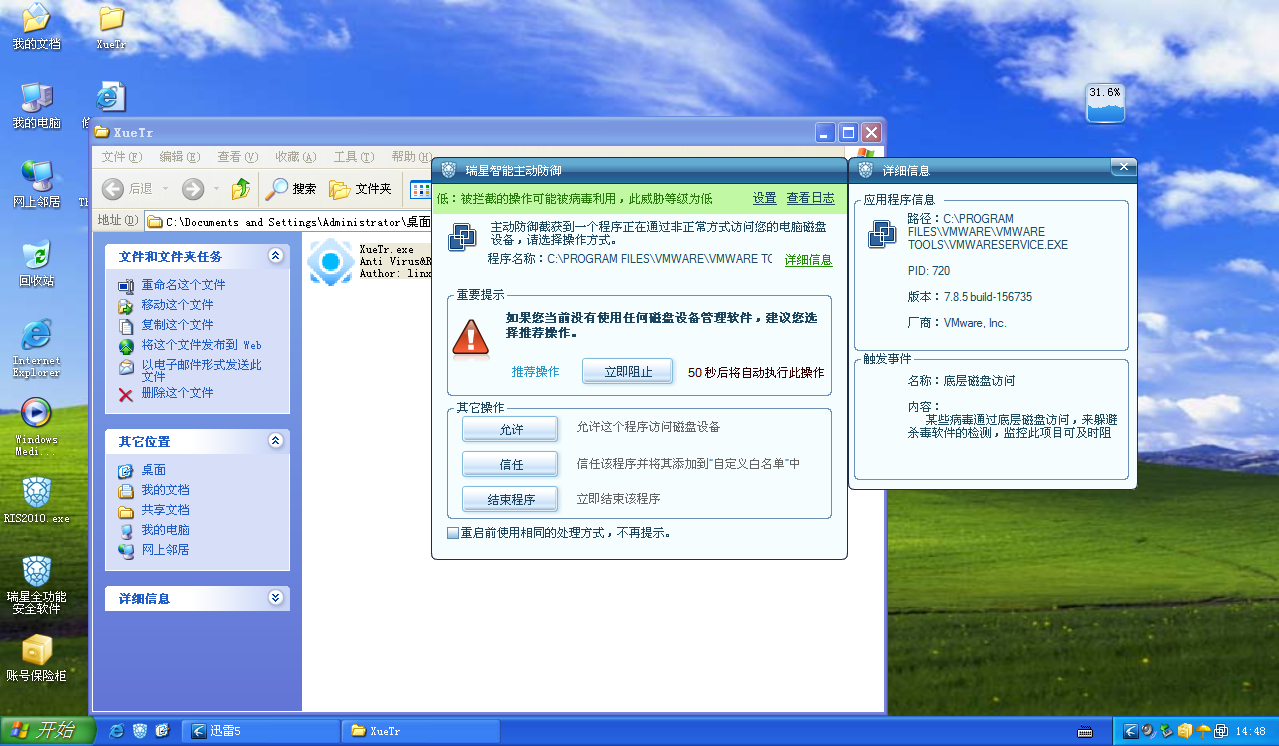Expand 详细信息 panel in Explorer sidebar

[276, 598]
